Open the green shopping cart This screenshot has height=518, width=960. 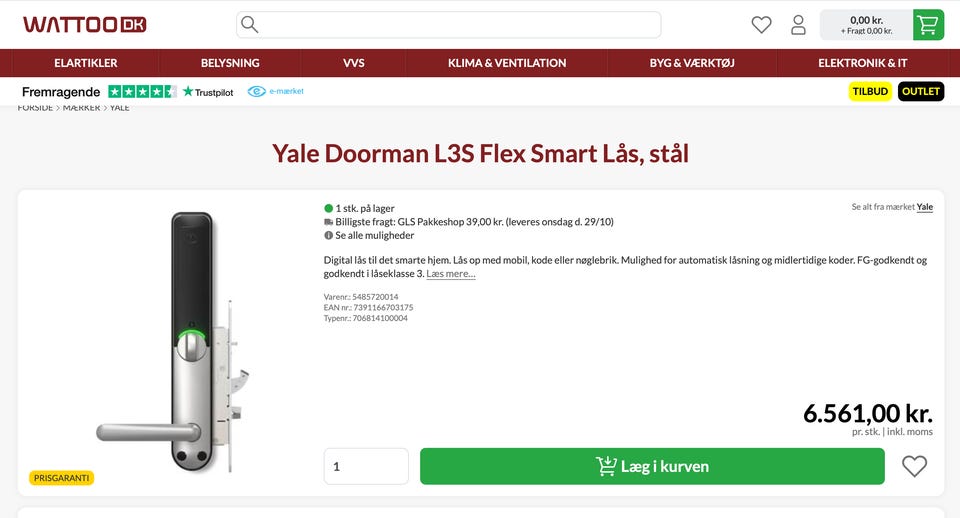click(x=928, y=25)
